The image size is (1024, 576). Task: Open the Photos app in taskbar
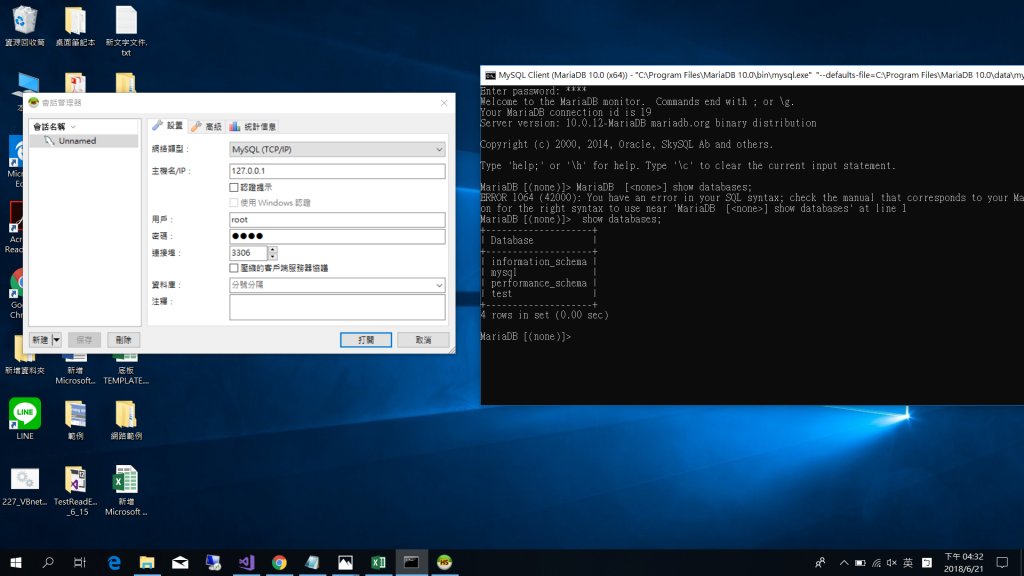345,562
